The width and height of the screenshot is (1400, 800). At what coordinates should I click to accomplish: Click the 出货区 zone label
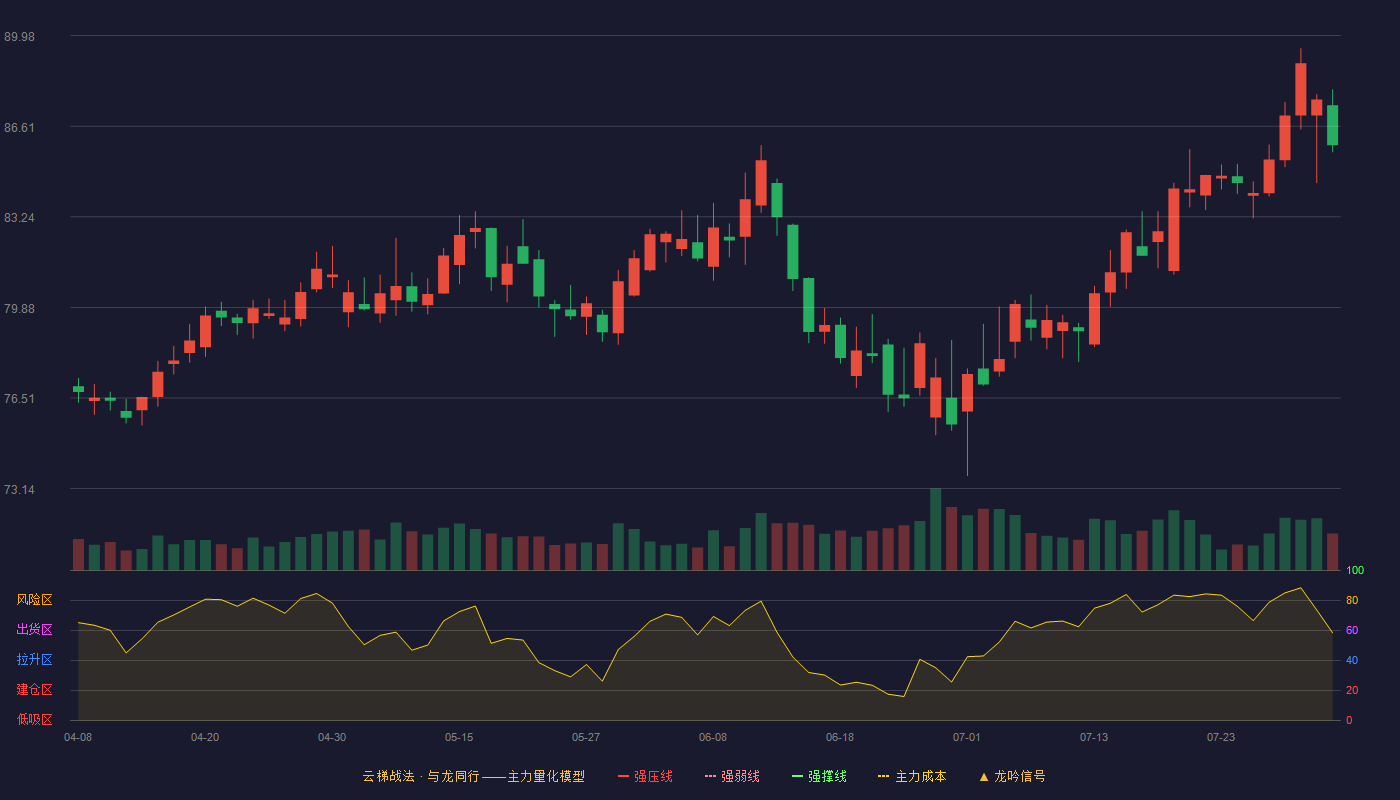point(34,630)
